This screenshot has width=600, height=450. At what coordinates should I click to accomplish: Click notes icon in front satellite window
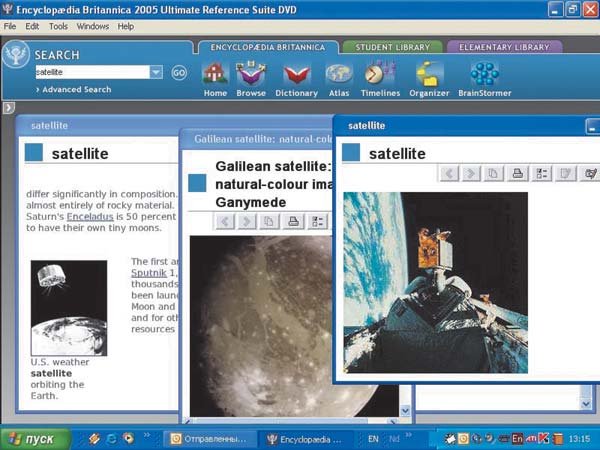[566, 174]
